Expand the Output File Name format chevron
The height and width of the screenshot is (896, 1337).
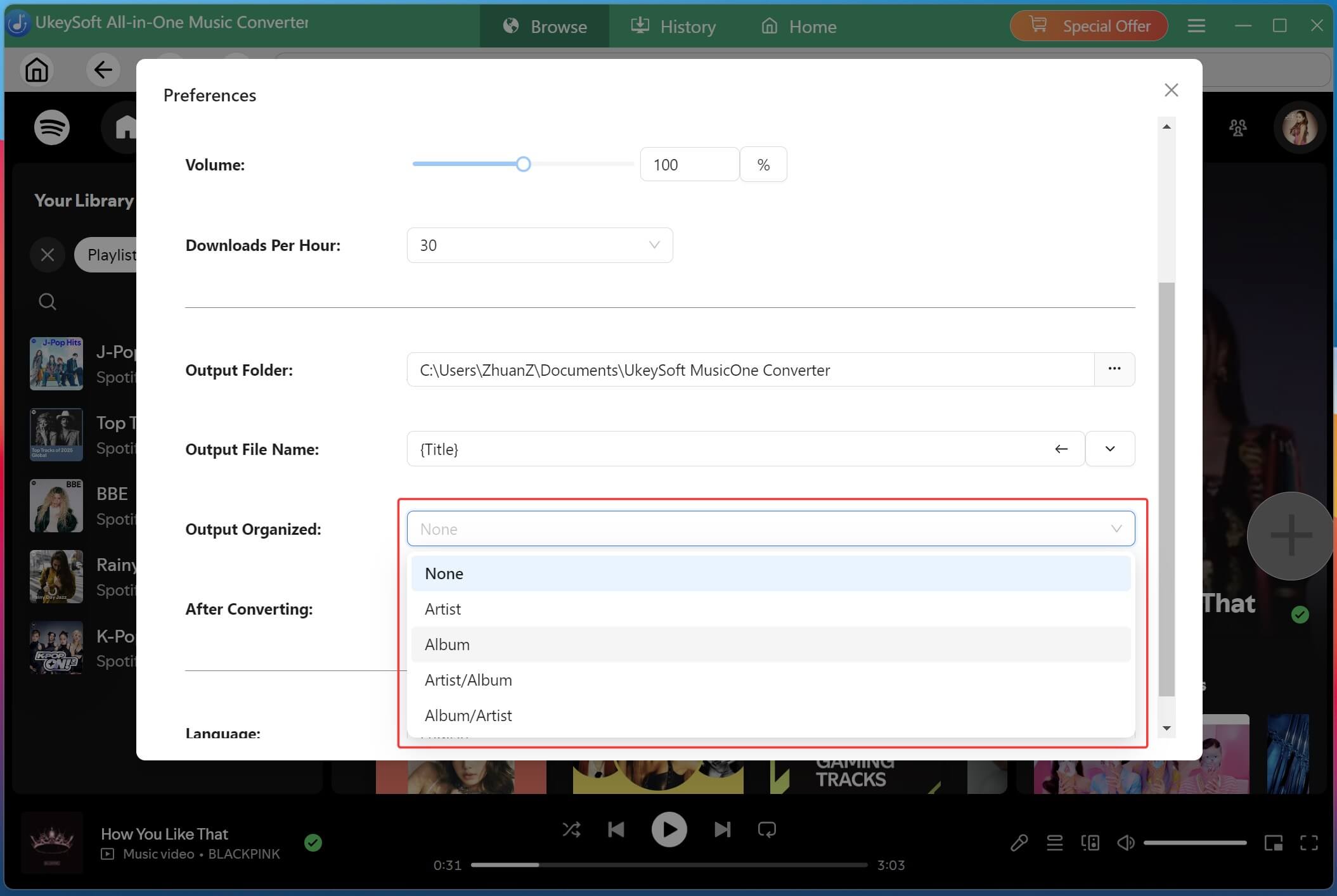[1109, 449]
